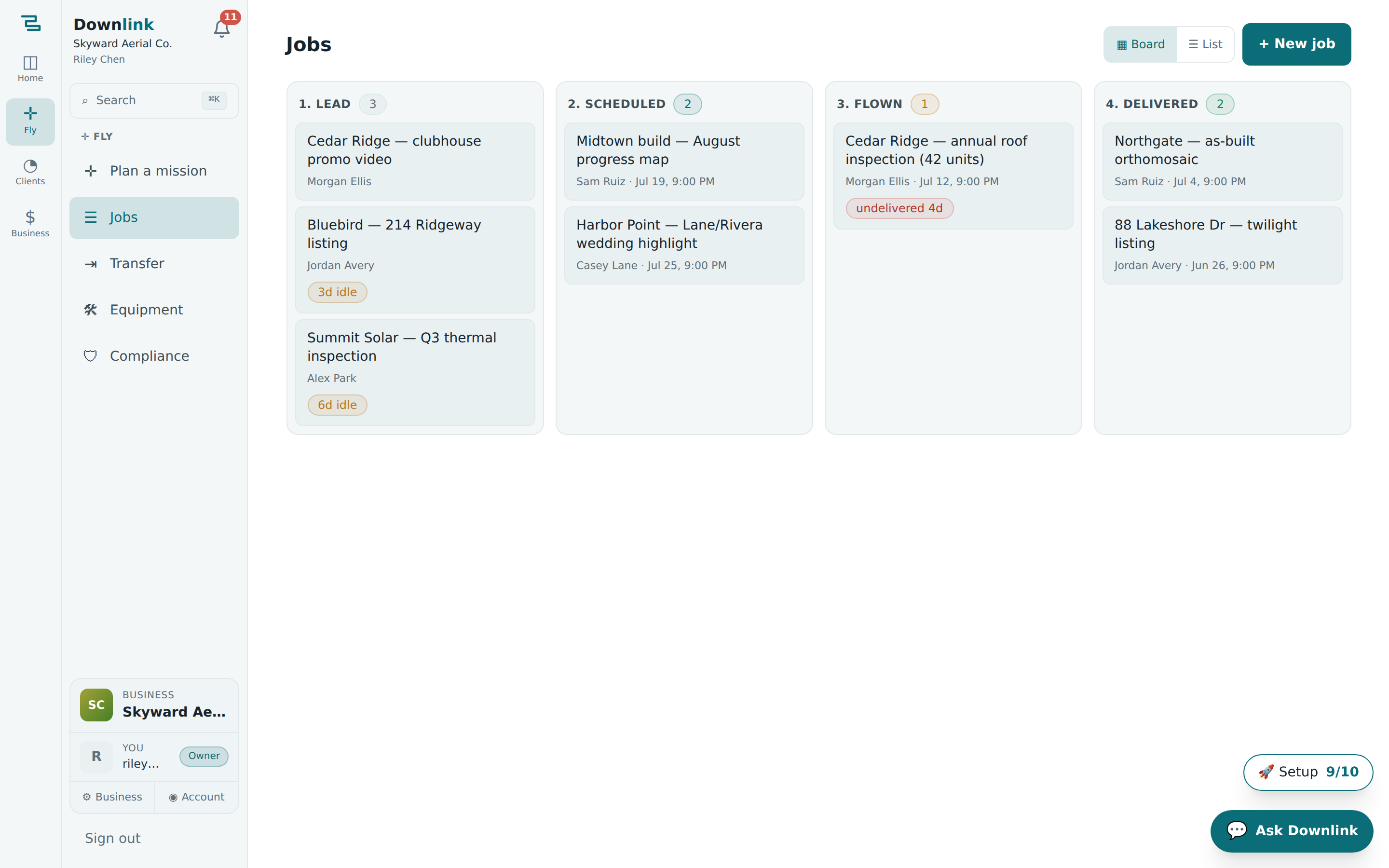Click the Plan a mission plus icon

91,171
